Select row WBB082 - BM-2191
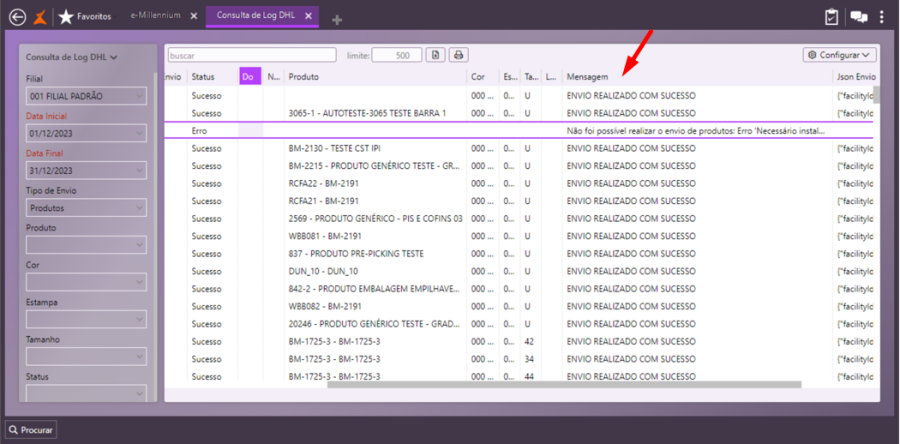The image size is (900, 444). click(x=519, y=306)
